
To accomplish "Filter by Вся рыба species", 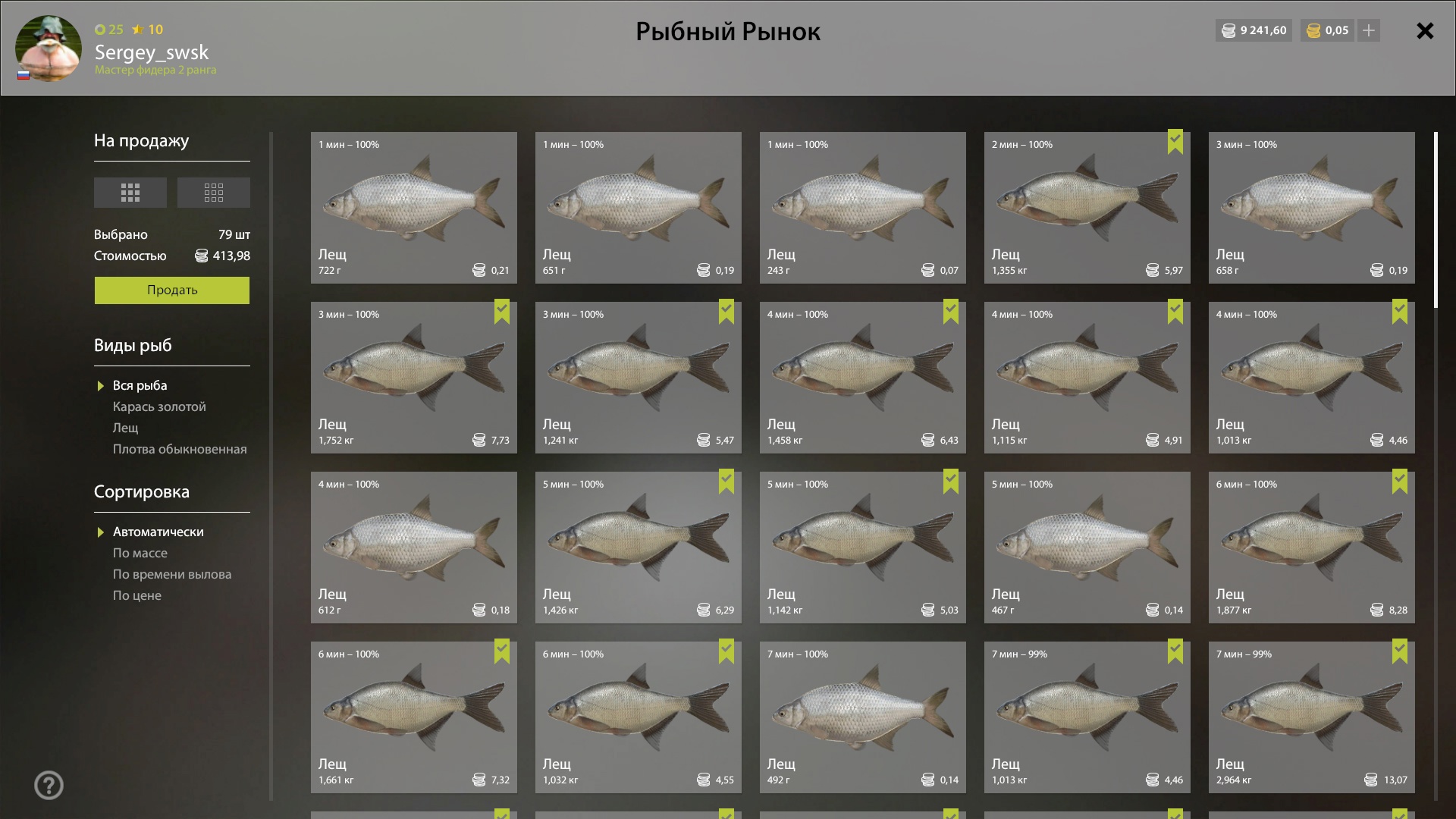I will coord(140,385).
